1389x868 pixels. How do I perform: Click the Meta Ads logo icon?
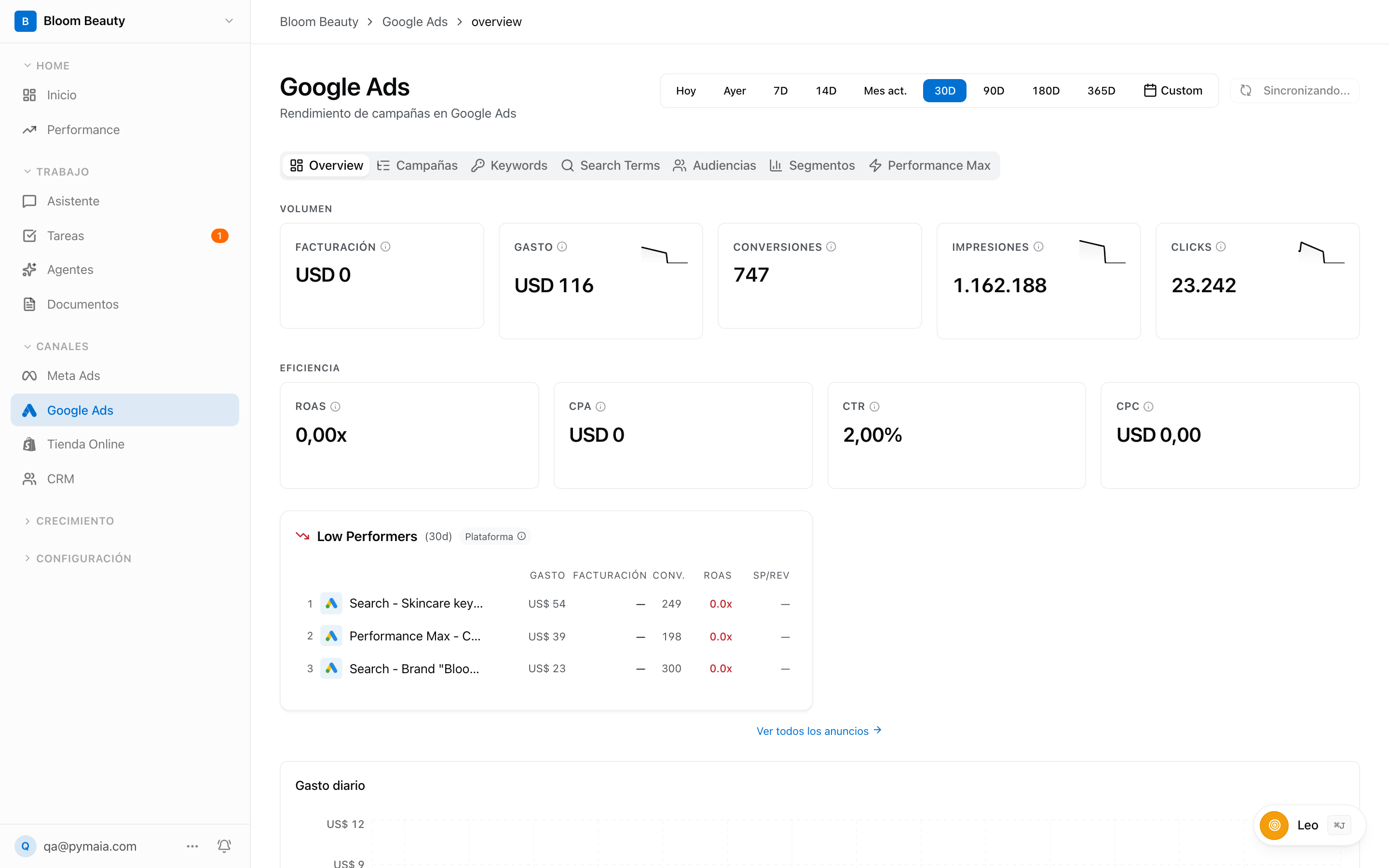tap(29, 376)
